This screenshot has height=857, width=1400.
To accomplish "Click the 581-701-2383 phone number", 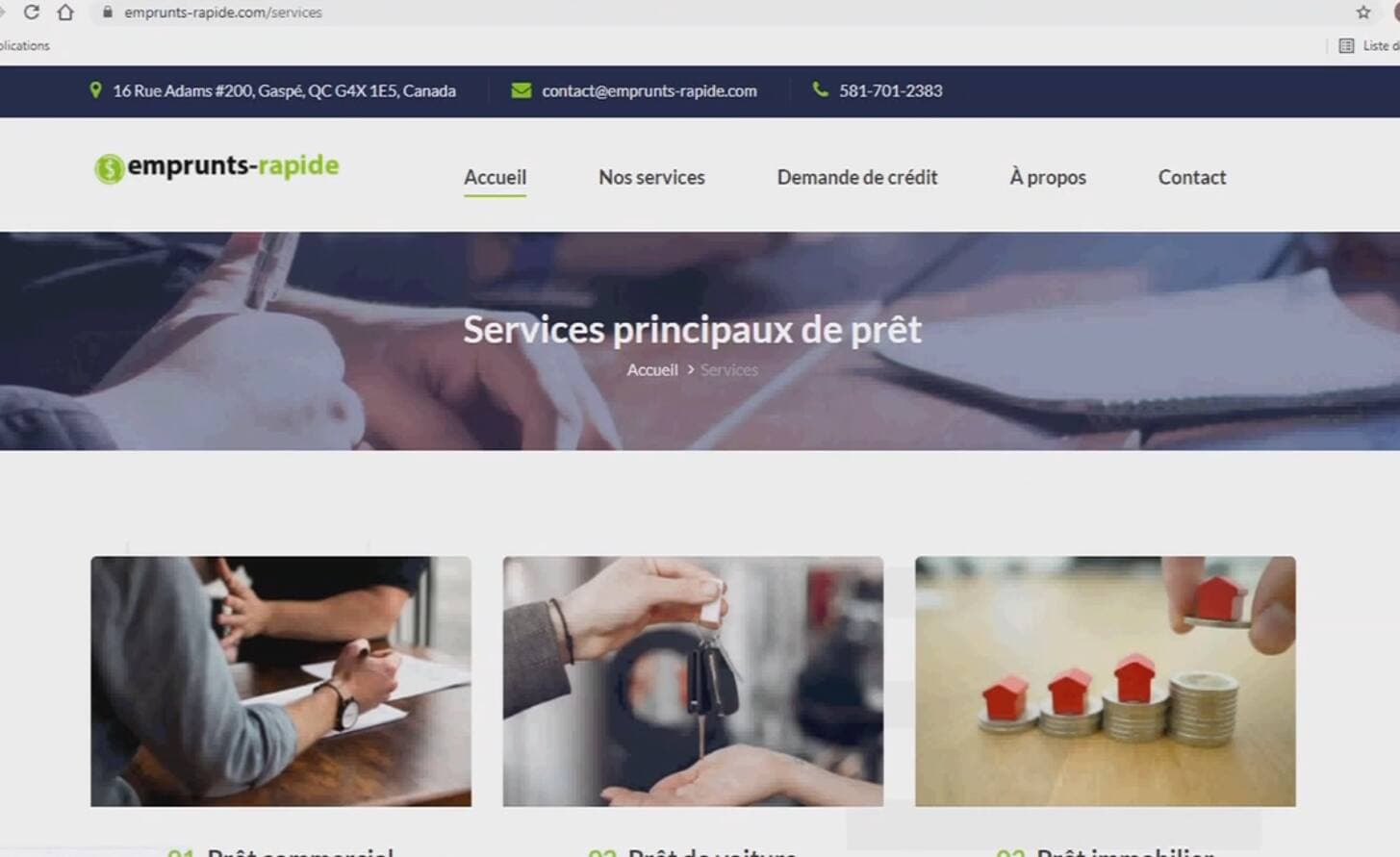I will coord(890,90).
